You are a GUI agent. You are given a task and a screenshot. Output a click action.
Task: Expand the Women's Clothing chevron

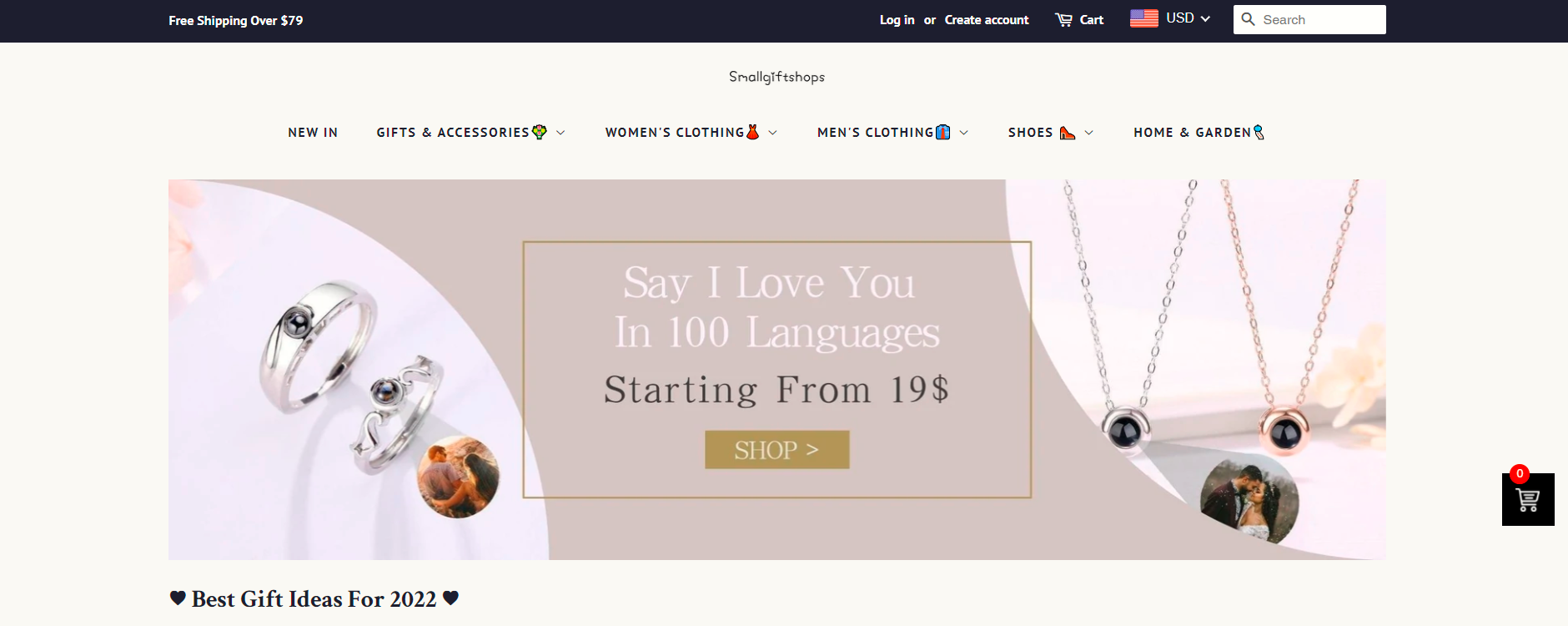click(x=772, y=133)
